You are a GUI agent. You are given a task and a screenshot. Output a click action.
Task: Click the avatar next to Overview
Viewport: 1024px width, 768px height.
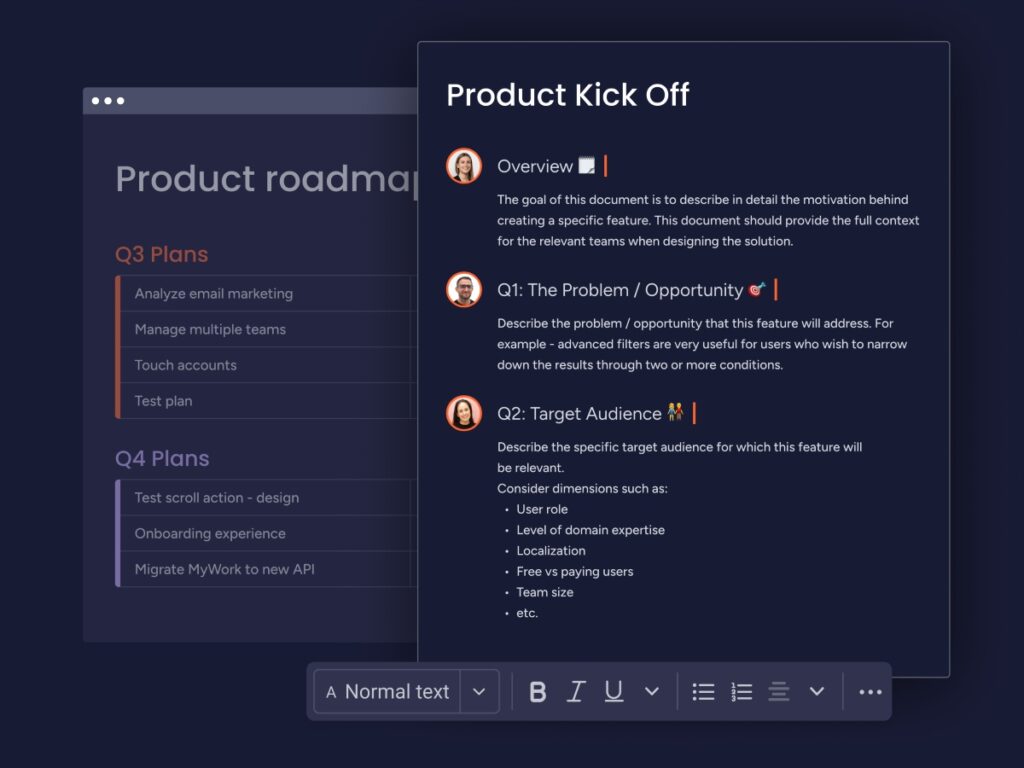coord(463,165)
